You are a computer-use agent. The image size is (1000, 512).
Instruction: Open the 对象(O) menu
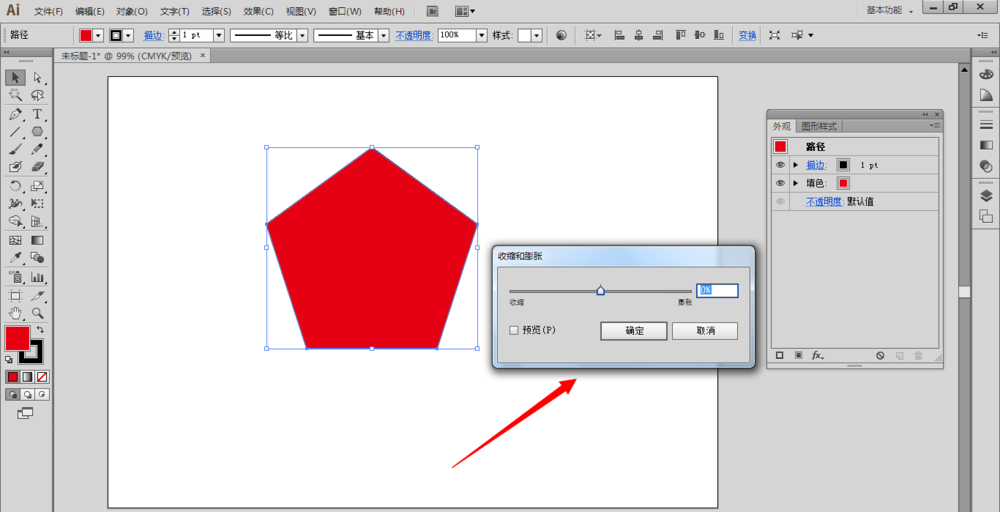point(132,11)
